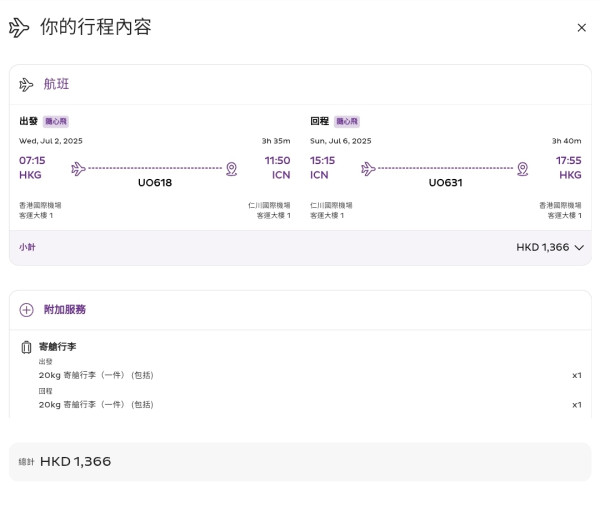Click the plus circle icon beside 附加服務

27,310
